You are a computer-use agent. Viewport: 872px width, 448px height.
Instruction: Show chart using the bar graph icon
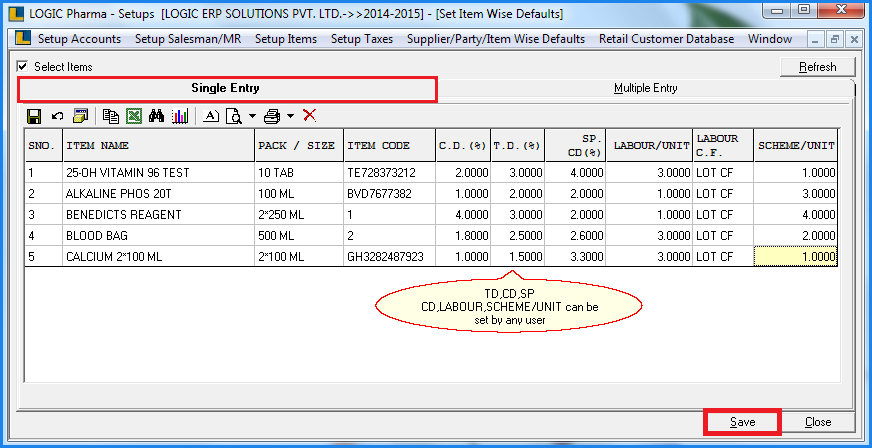180,116
